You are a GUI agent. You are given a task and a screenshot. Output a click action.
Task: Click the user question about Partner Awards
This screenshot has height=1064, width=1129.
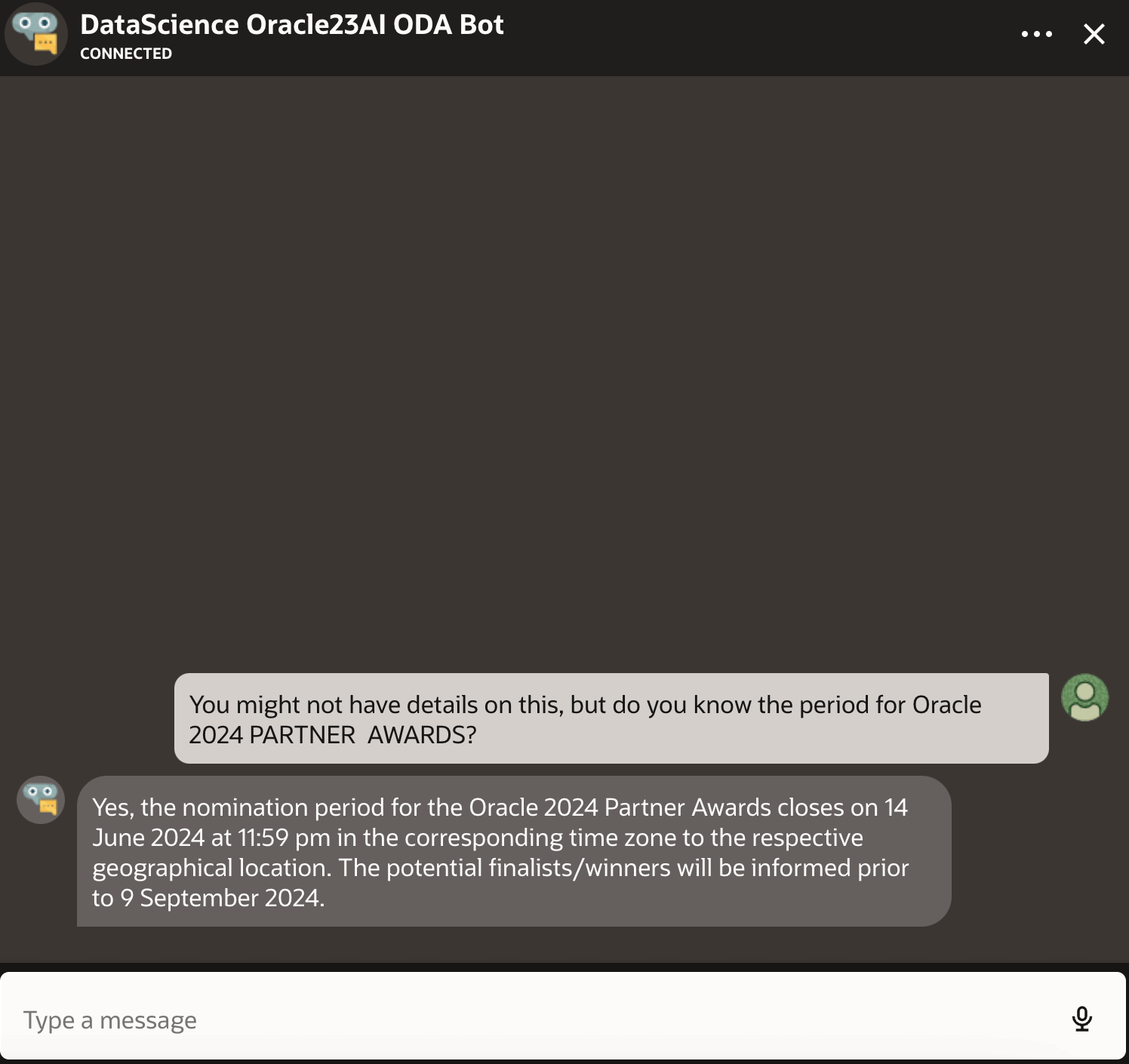[x=611, y=718]
